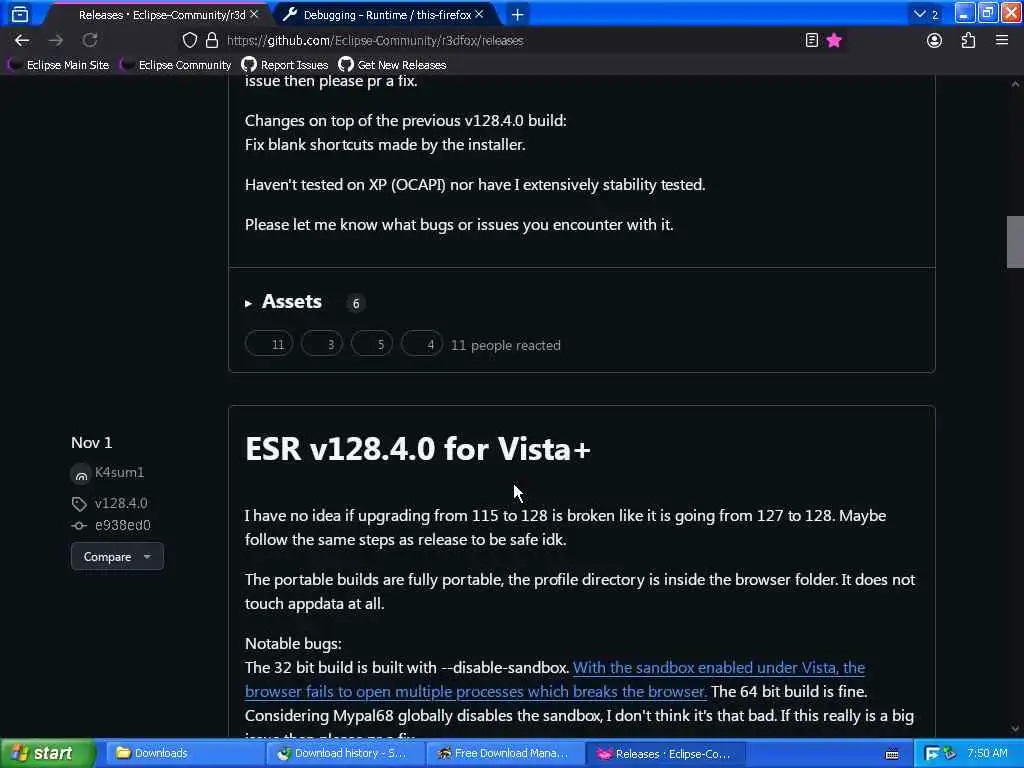The width and height of the screenshot is (1024, 768).
Task: Open the hamburger application menu
Action: pos(1002,40)
